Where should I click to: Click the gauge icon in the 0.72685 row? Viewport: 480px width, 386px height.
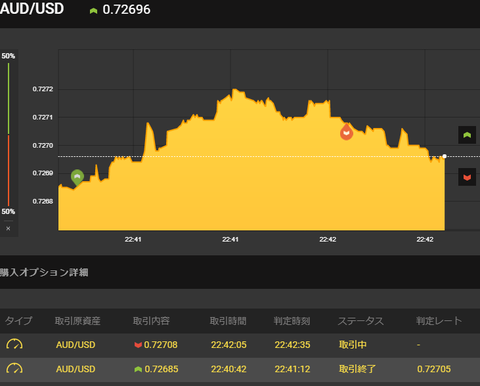tap(14, 369)
